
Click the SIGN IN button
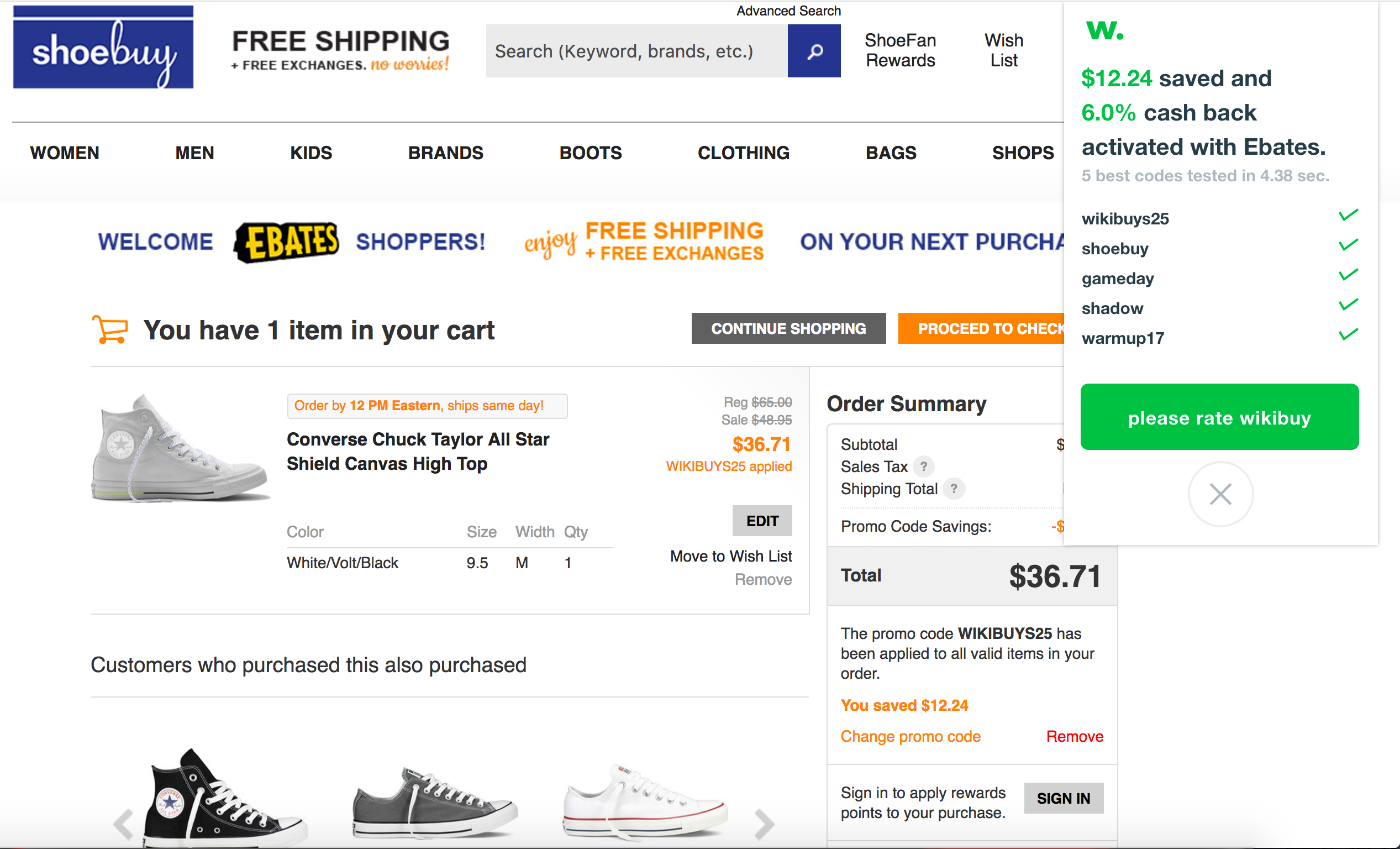point(1063,798)
